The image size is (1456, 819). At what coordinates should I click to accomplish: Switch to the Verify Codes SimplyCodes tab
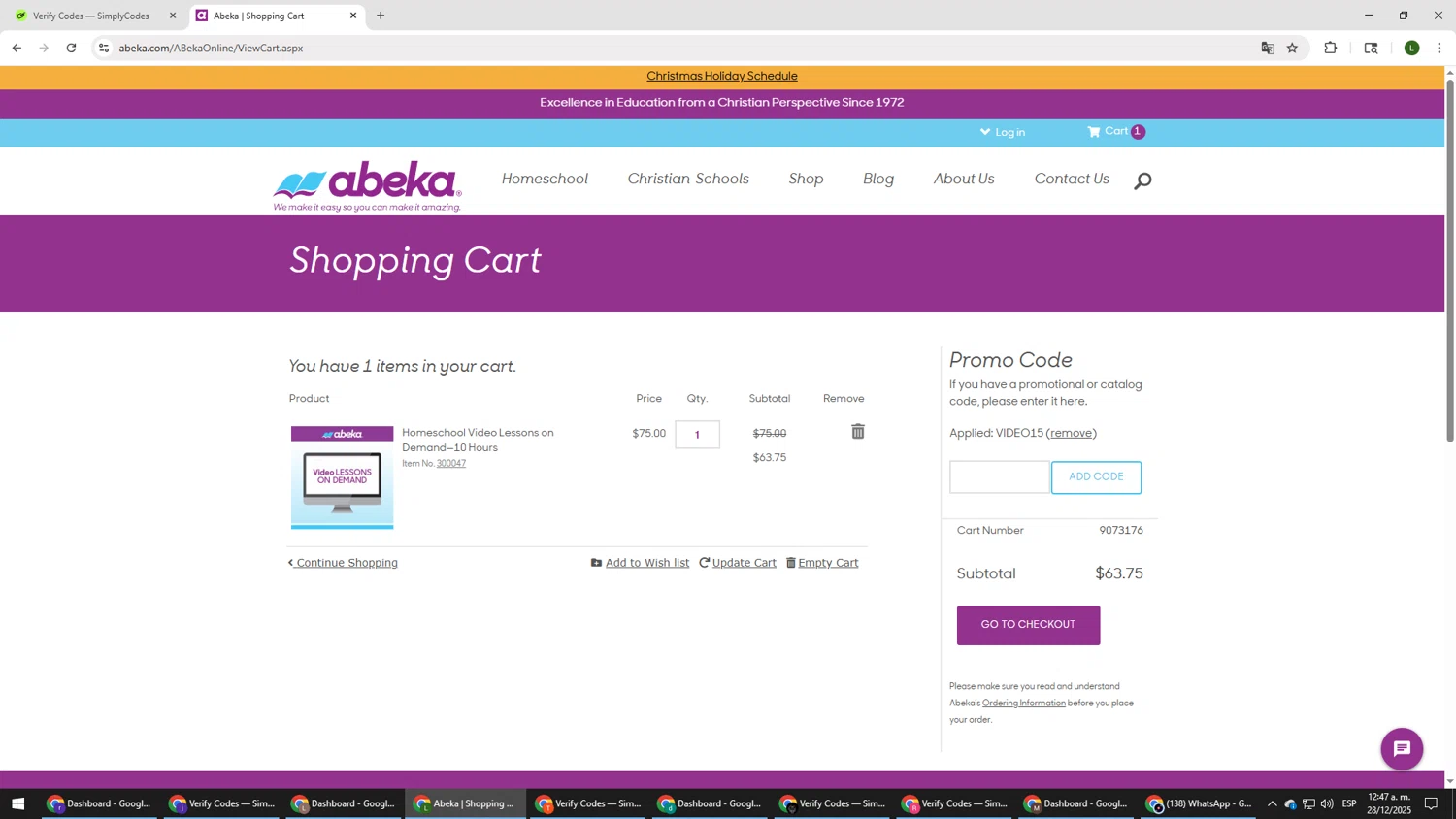92,16
